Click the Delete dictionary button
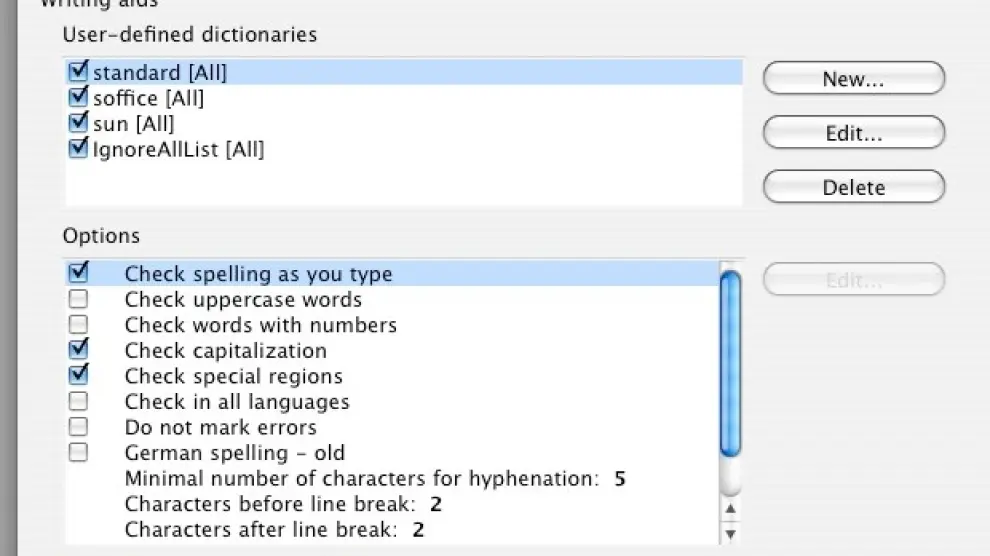The image size is (990, 556). pos(853,187)
